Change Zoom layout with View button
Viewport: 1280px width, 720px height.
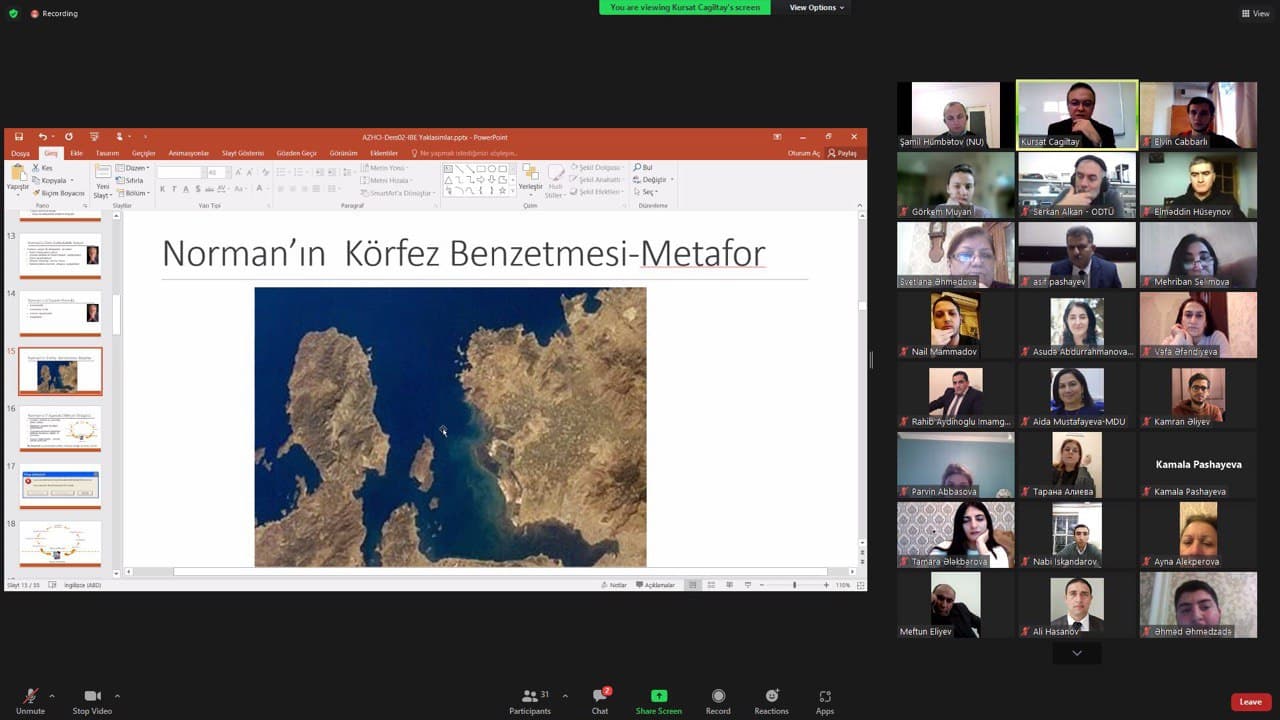tap(1257, 13)
